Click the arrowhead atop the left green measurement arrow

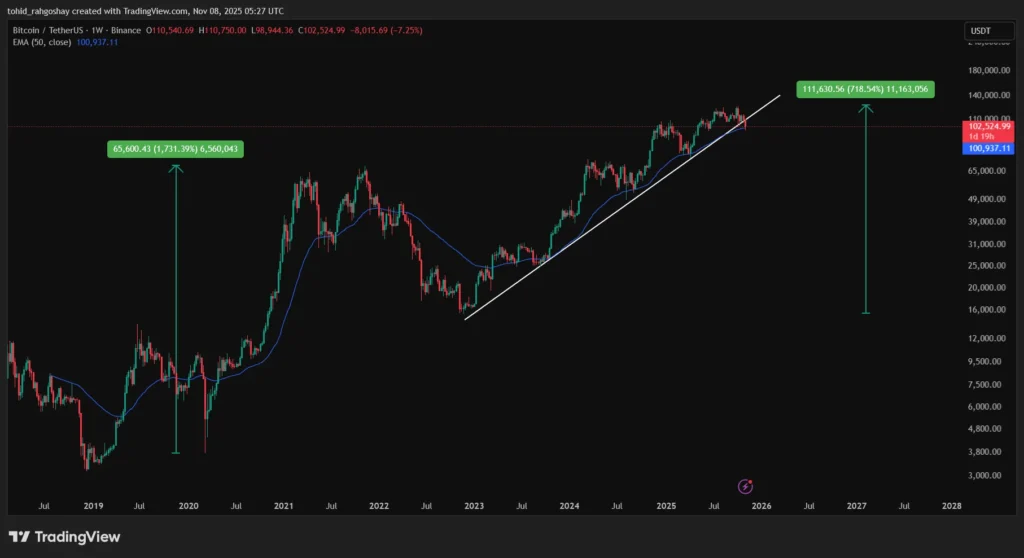176,168
